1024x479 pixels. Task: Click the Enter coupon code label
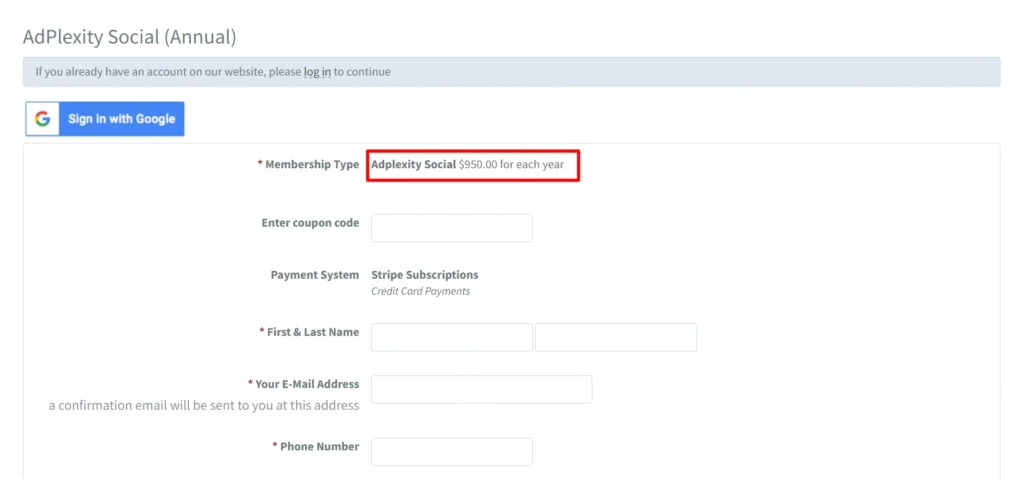[310, 223]
